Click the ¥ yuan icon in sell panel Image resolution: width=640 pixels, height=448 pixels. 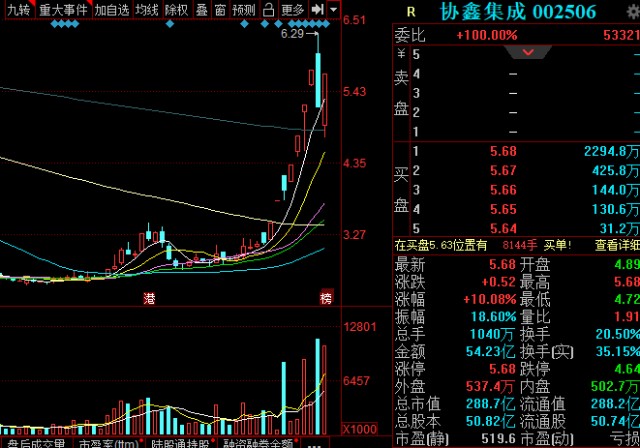[401, 53]
